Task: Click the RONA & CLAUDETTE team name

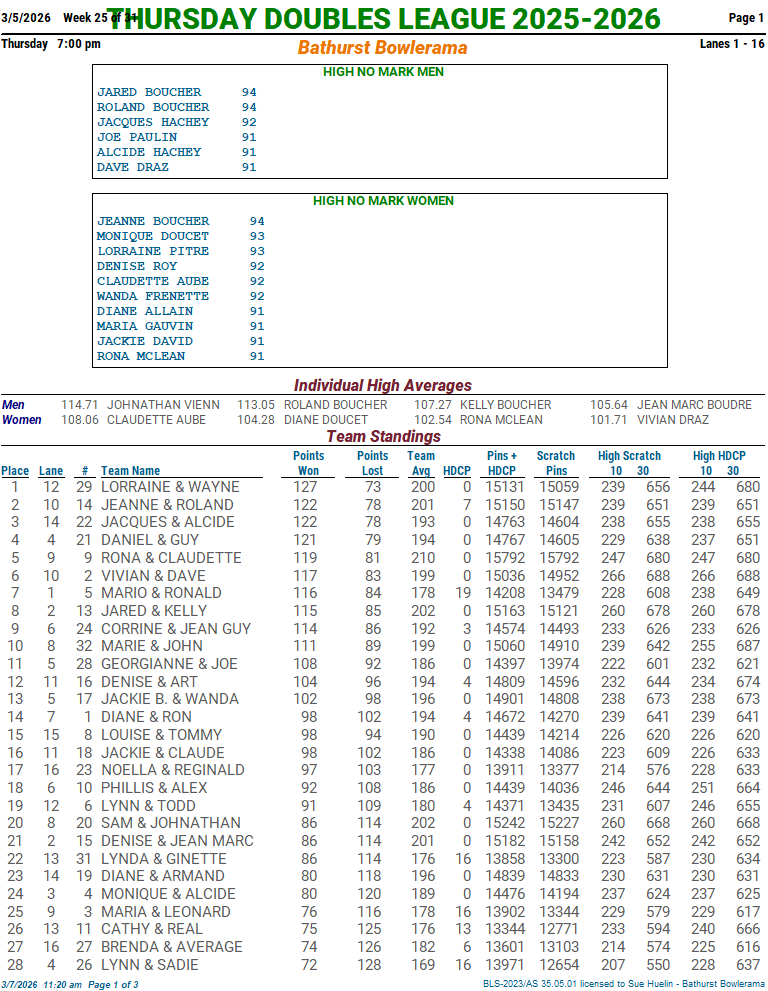Action: (x=171, y=558)
